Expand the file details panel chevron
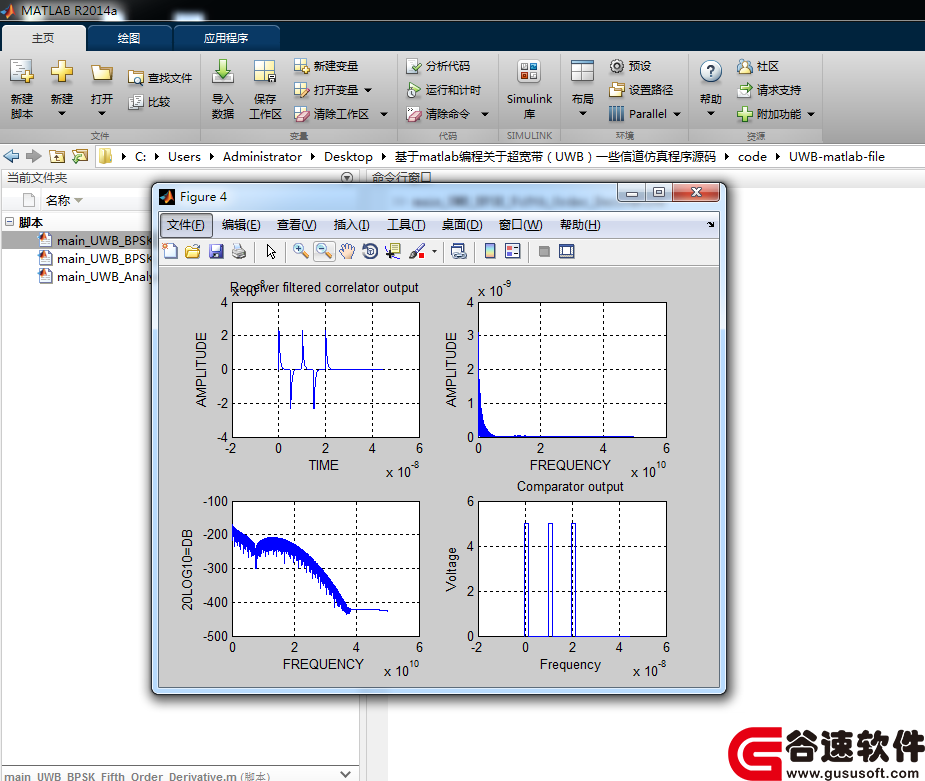This screenshot has height=781, width=925. pos(346,774)
